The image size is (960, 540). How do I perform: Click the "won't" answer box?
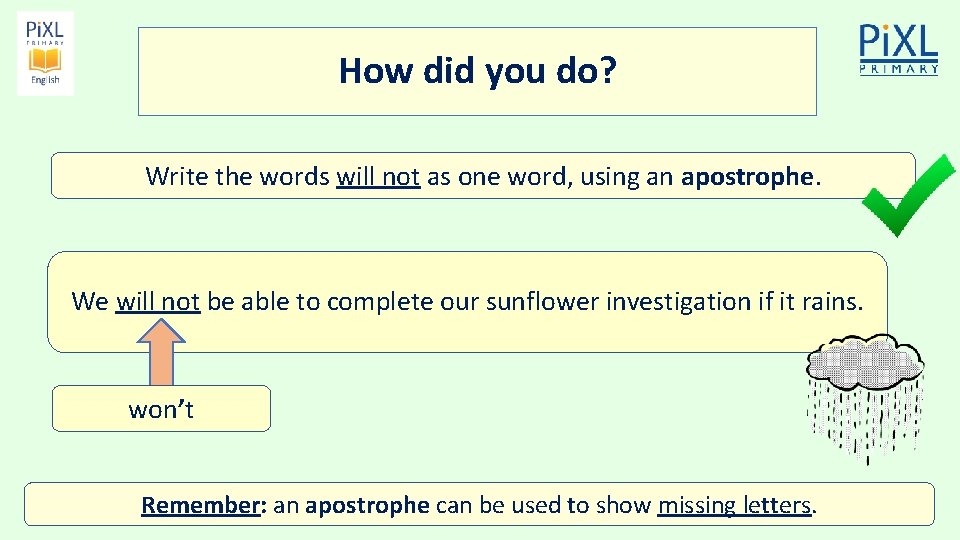pyautogui.click(x=161, y=409)
